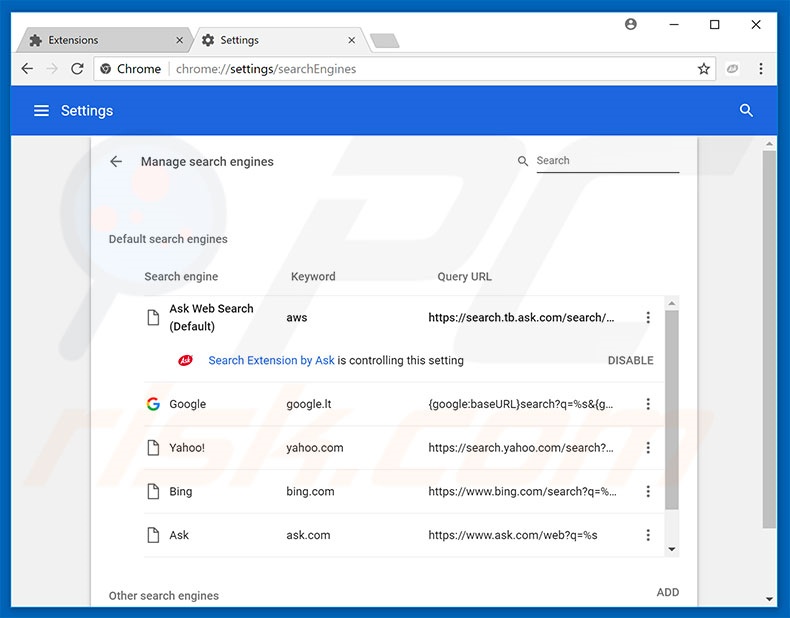Image resolution: width=790 pixels, height=618 pixels.
Task: Click the extension icon beside the bookmark star
Action: point(732,69)
